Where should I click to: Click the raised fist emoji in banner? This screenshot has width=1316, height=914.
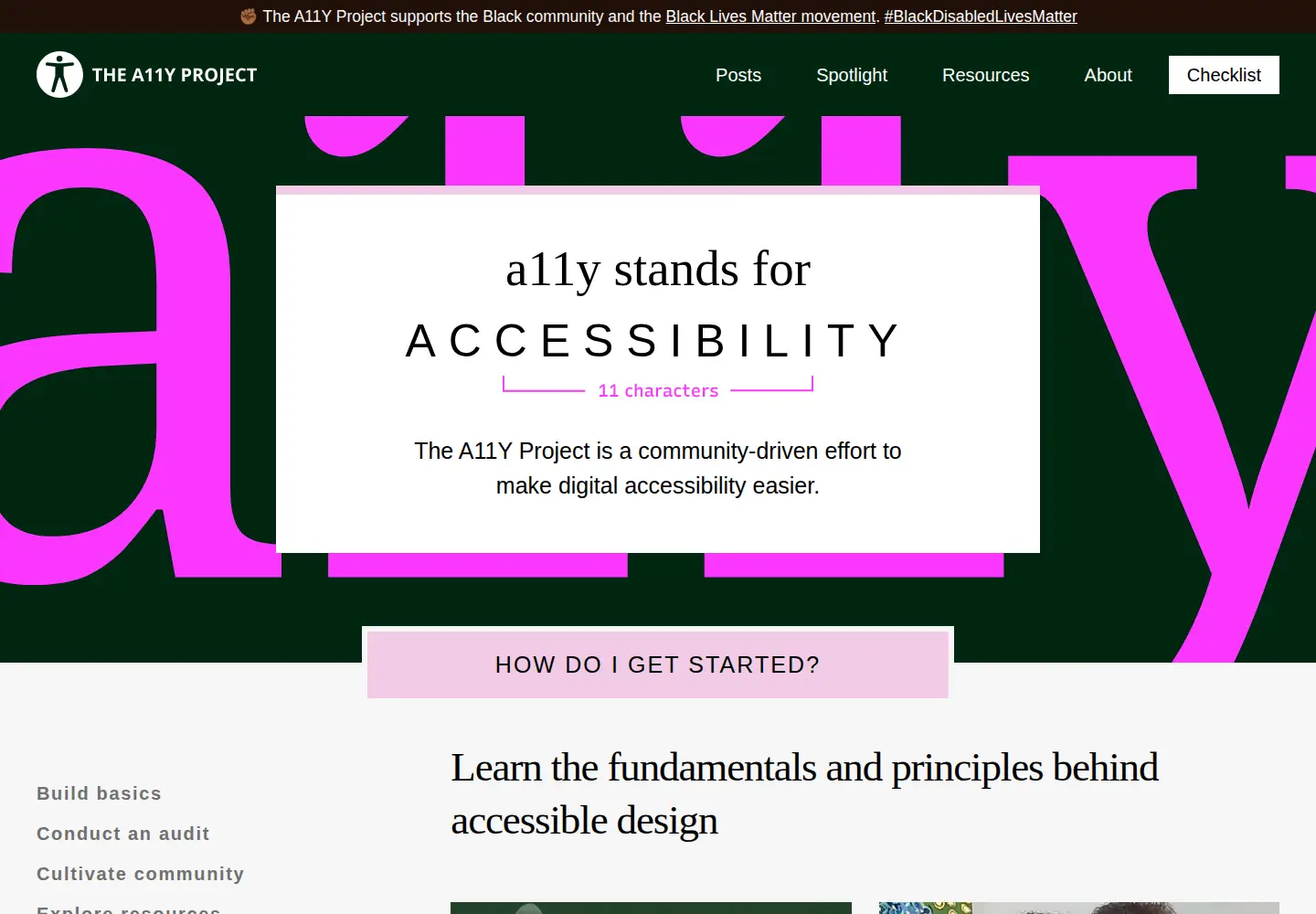click(248, 16)
